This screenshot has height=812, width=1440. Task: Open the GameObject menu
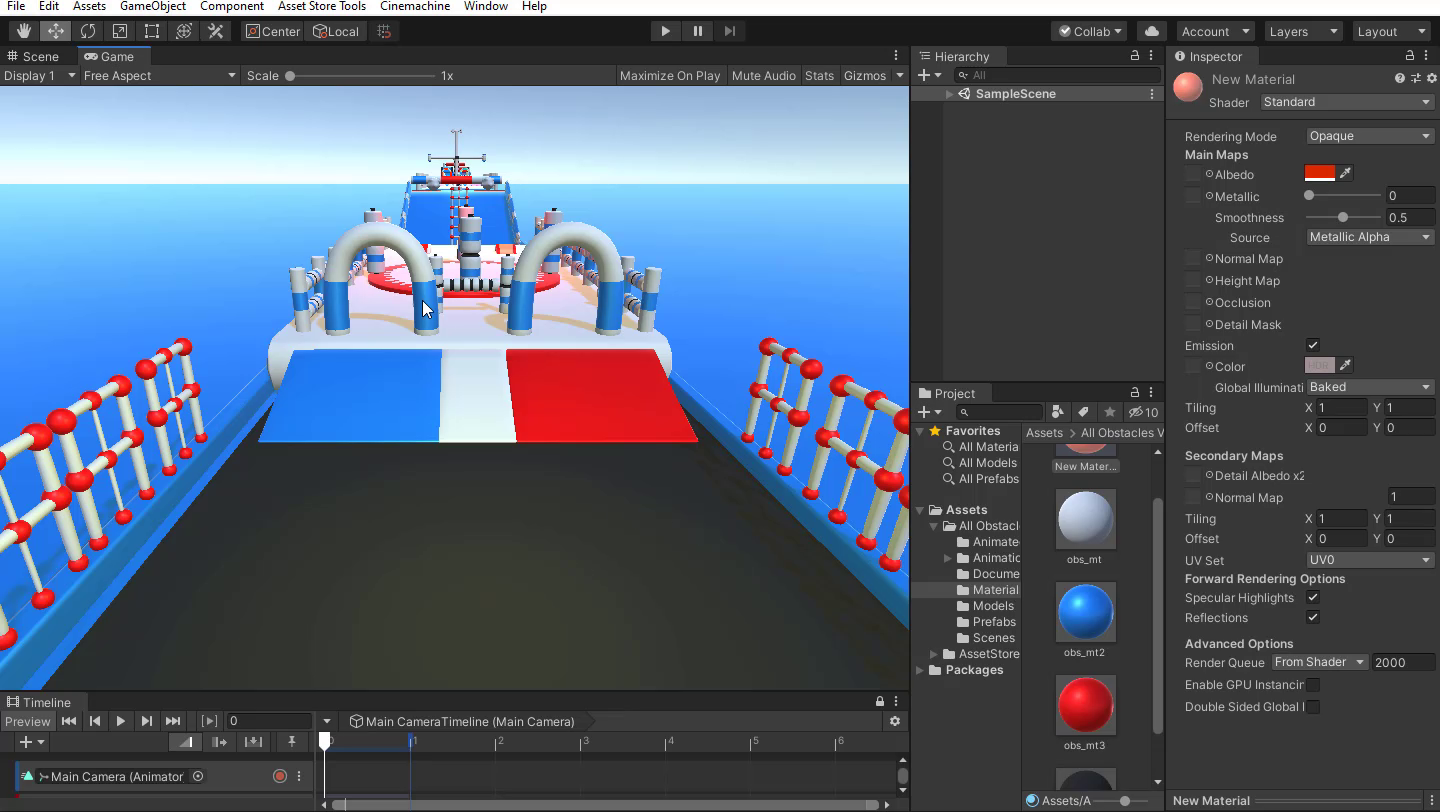coord(153,6)
